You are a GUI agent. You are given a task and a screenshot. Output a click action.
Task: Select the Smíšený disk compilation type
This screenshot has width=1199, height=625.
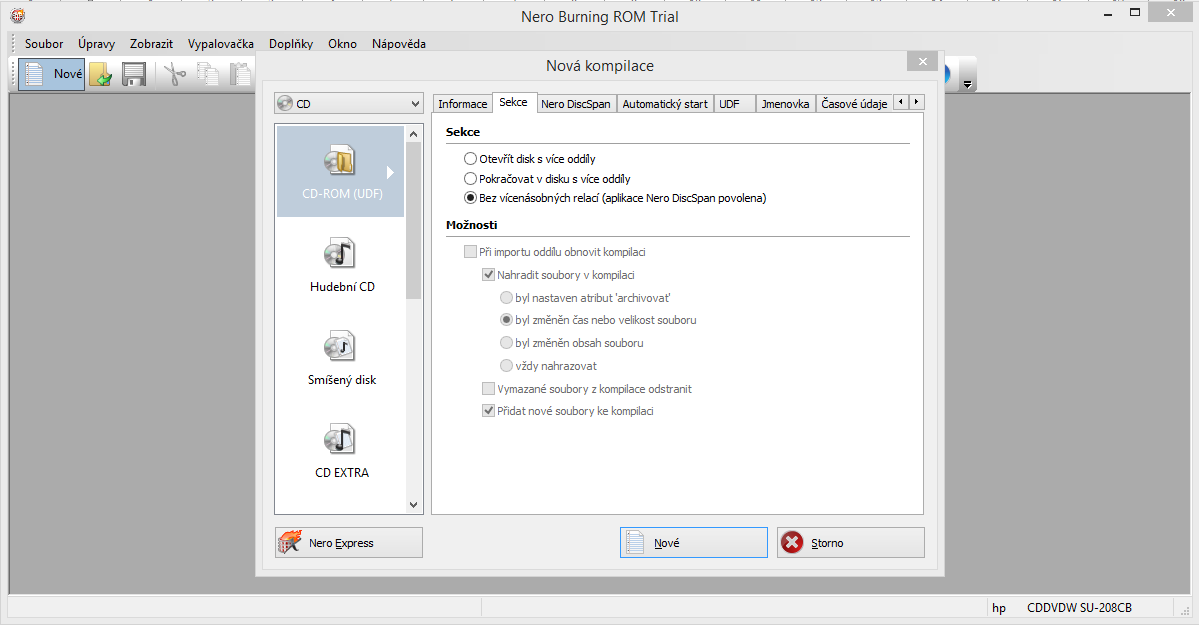342,358
